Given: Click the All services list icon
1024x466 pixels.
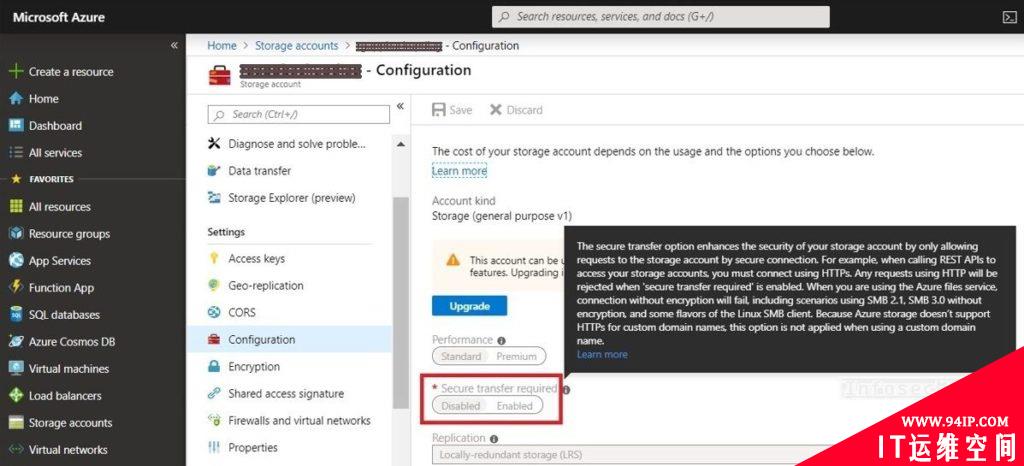Looking at the screenshot, I should click(16, 153).
